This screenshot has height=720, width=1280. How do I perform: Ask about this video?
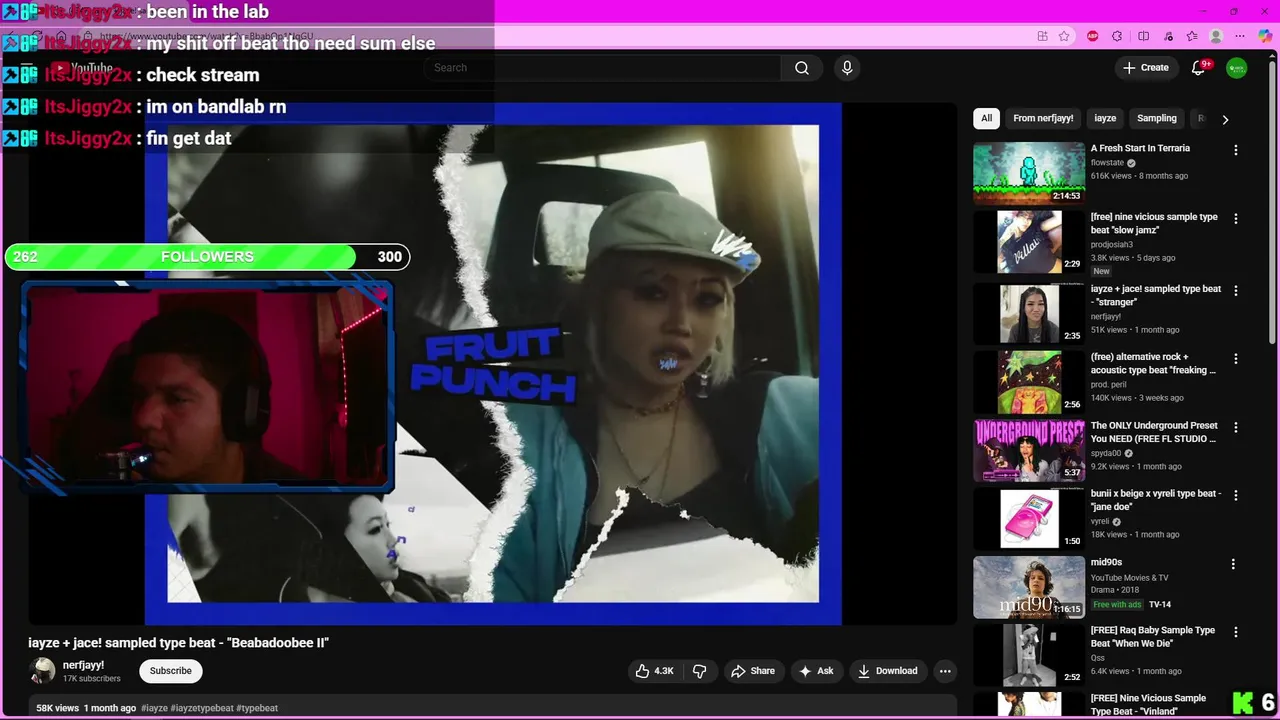coord(816,671)
